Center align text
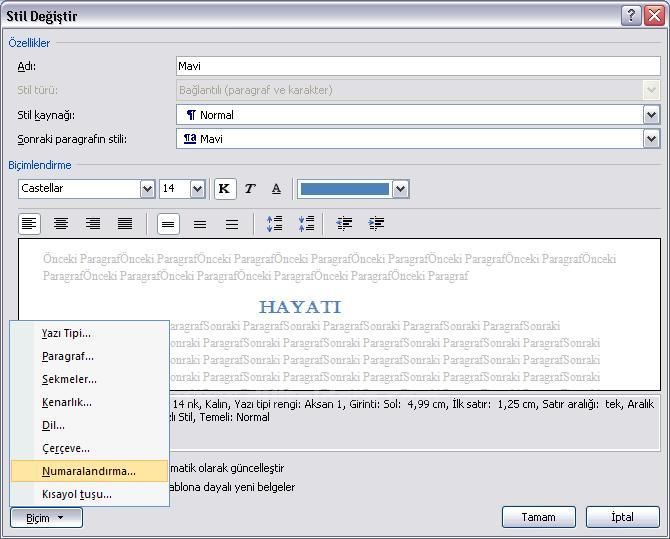The width and height of the screenshot is (670, 539). (x=61, y=224)
